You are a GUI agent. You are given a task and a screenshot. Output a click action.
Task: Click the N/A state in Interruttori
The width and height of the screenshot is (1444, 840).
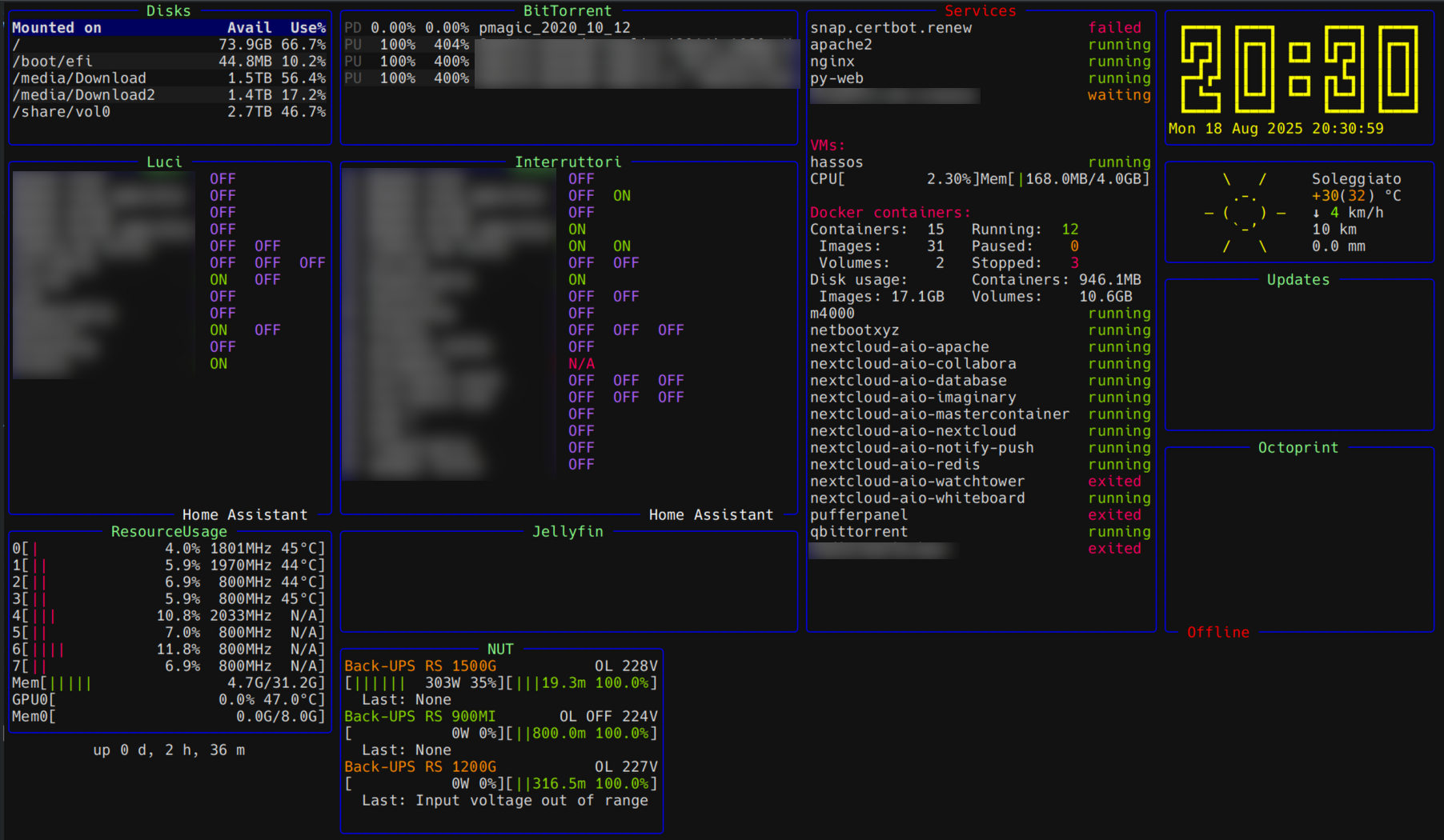pos(582,364)
